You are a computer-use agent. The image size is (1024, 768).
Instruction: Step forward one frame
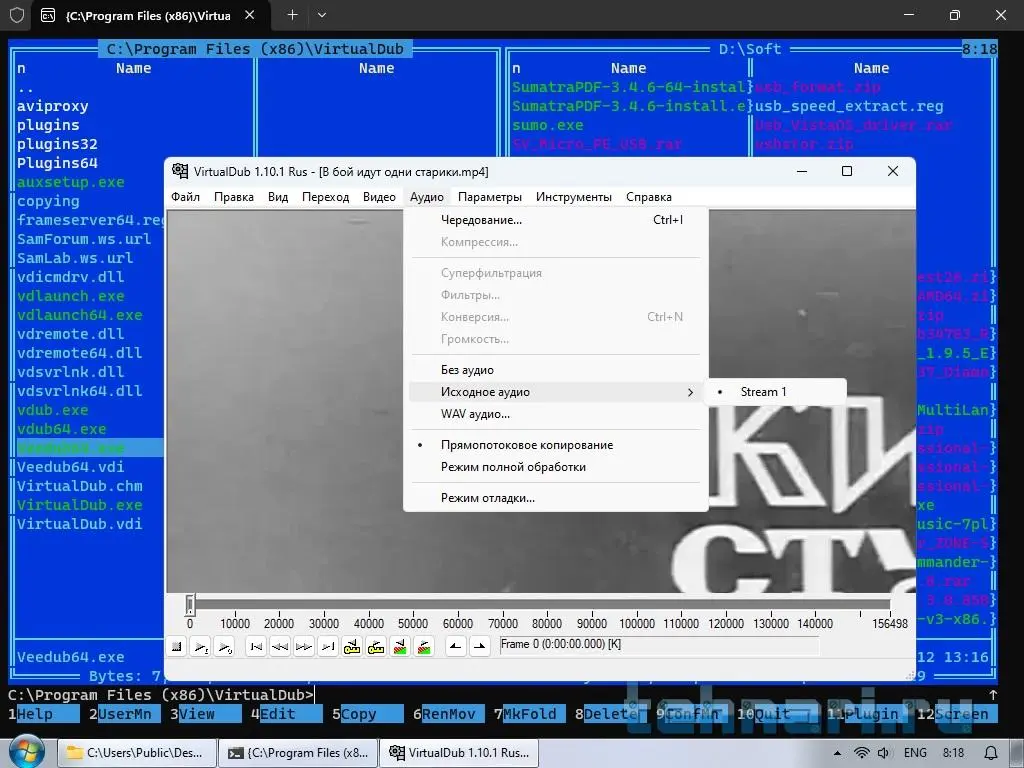(x=304, y=647)
